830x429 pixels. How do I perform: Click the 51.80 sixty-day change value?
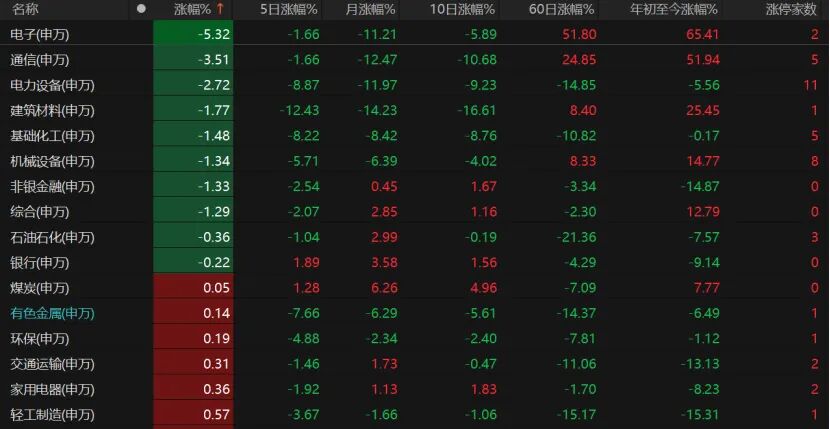pos(579,34)
